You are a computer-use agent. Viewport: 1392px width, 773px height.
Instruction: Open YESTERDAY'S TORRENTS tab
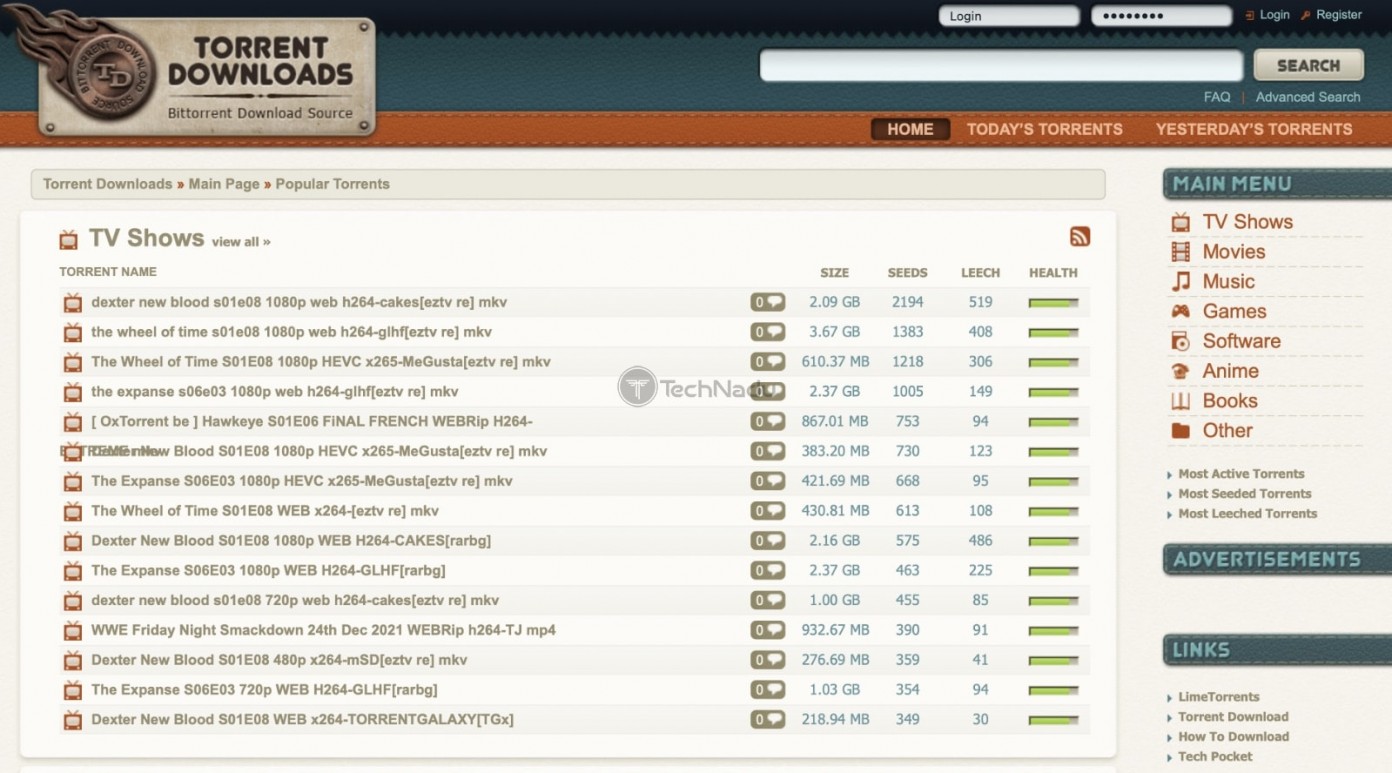(x=1254, y=129)
